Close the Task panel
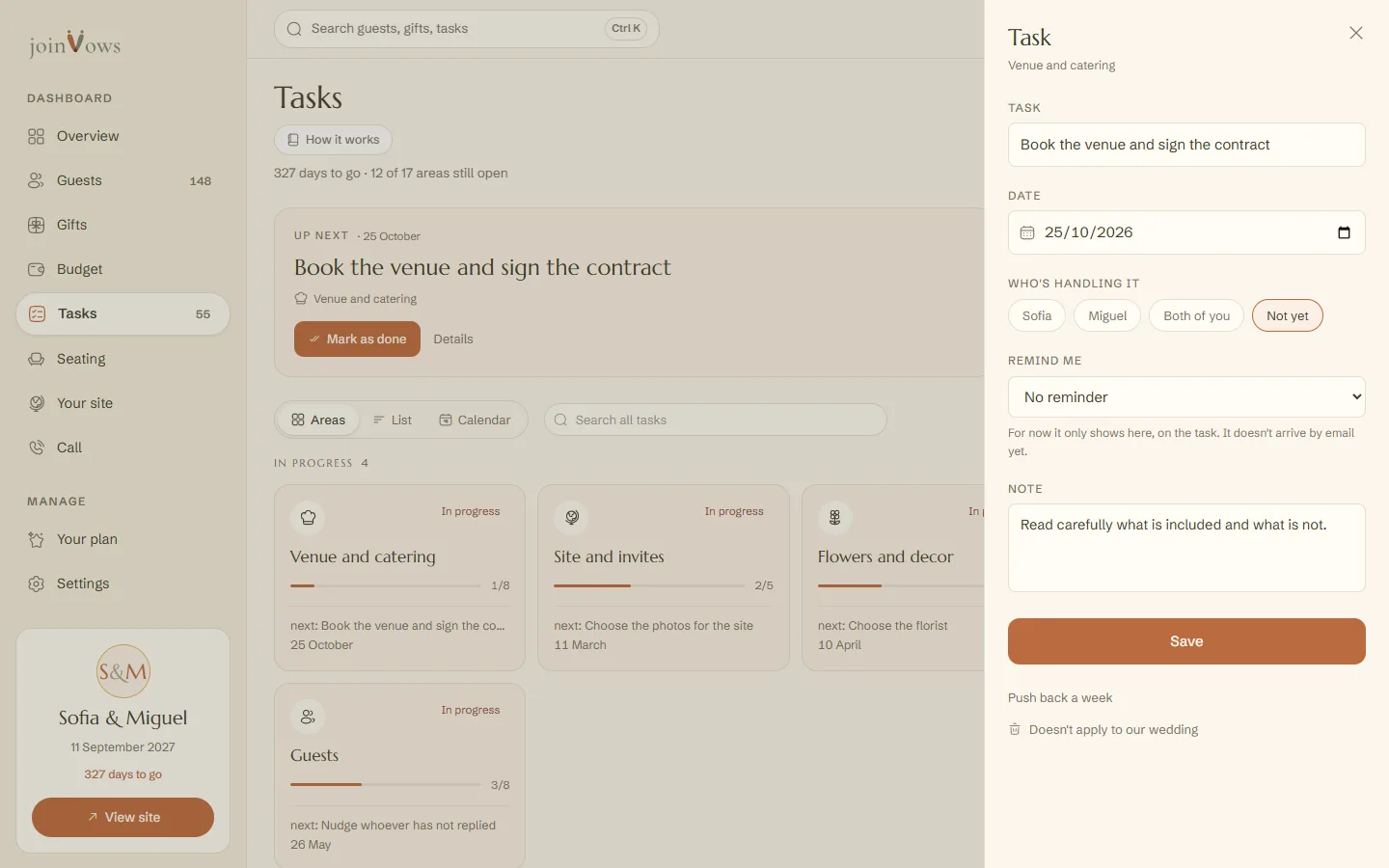 pos(1356,33)
